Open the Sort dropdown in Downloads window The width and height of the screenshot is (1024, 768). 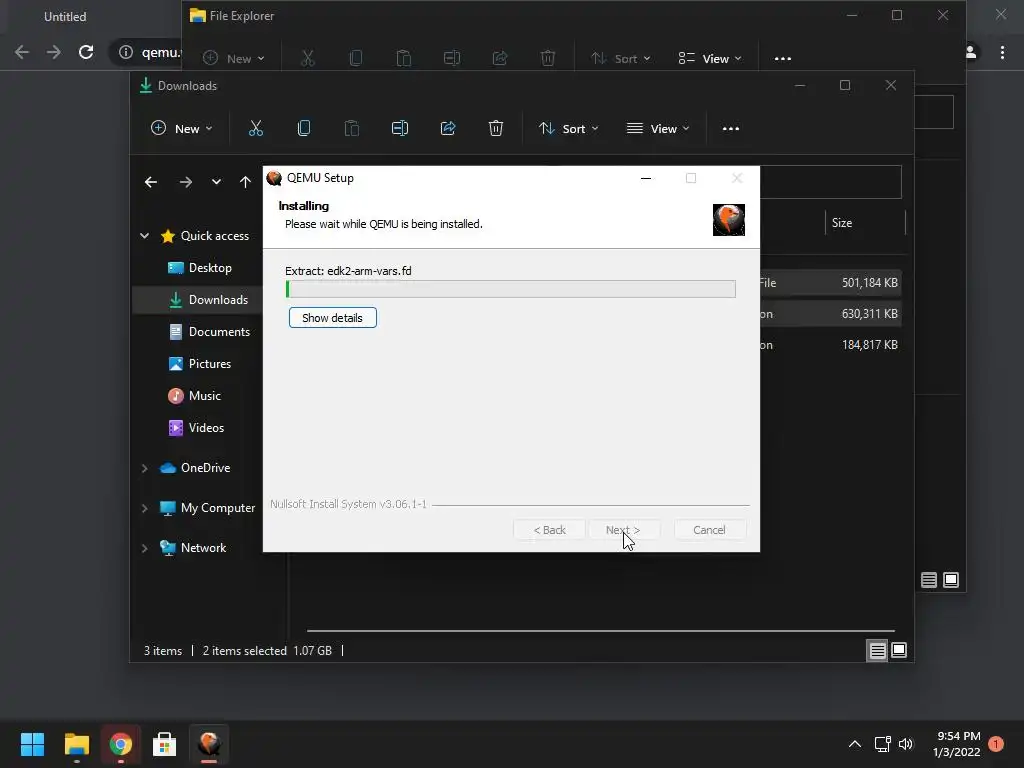click(568, 129)
